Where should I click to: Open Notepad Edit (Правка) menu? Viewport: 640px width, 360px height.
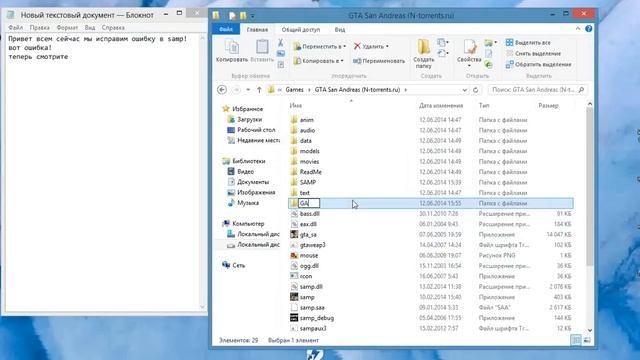click(40, 27)
